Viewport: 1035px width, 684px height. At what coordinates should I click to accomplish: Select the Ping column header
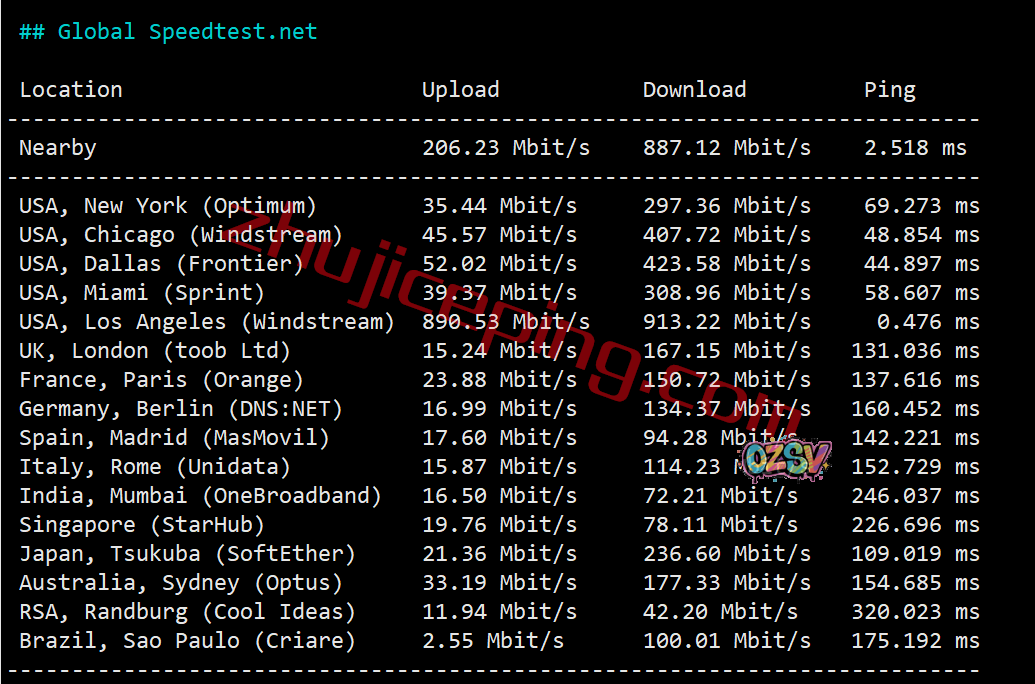coord(890,90)
